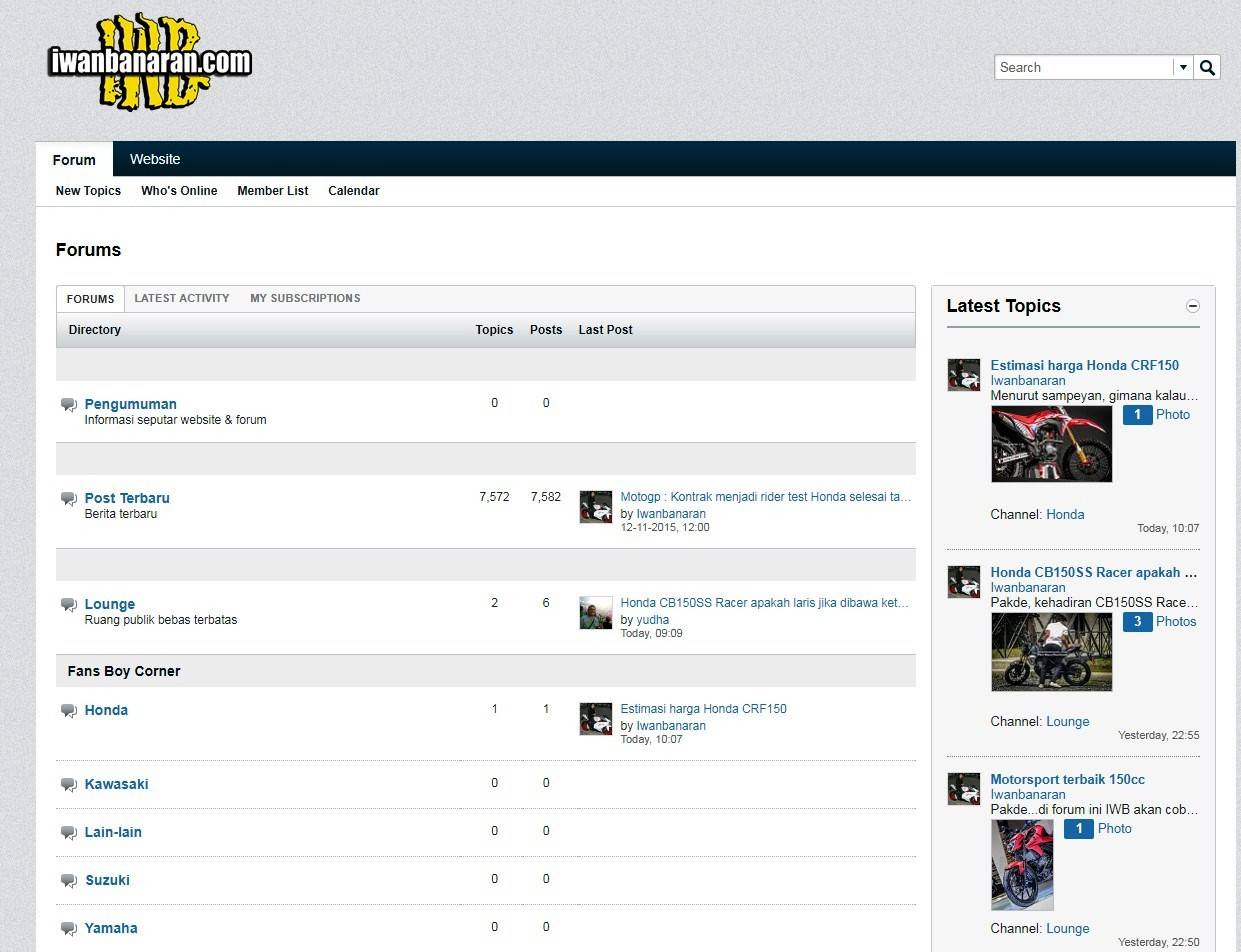Collapse the Latest Topics panel
1241x952 pixels.
(x=1193, y=306)
